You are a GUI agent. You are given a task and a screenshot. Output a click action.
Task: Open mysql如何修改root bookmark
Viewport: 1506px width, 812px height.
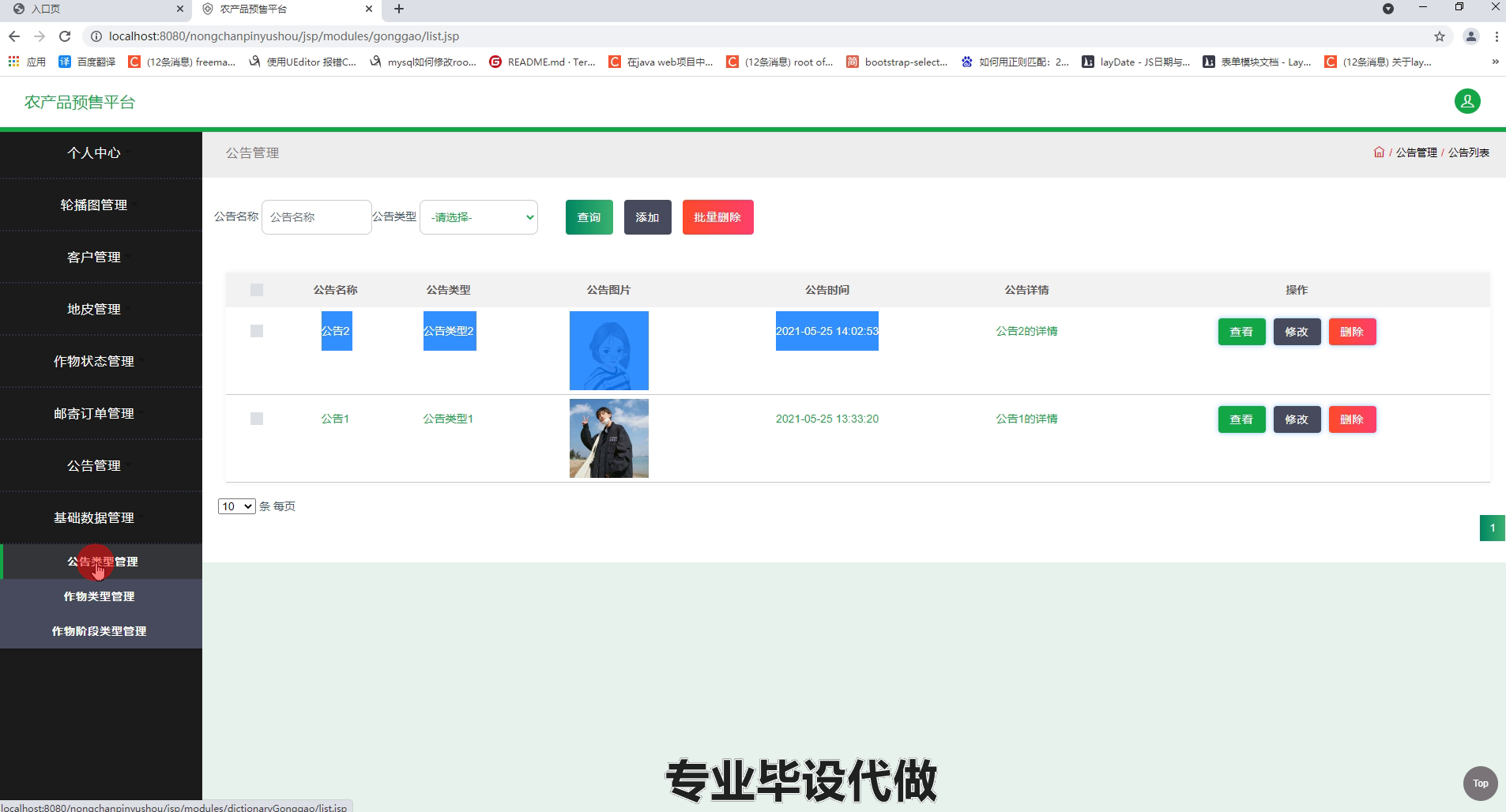(x=423, y=62)
